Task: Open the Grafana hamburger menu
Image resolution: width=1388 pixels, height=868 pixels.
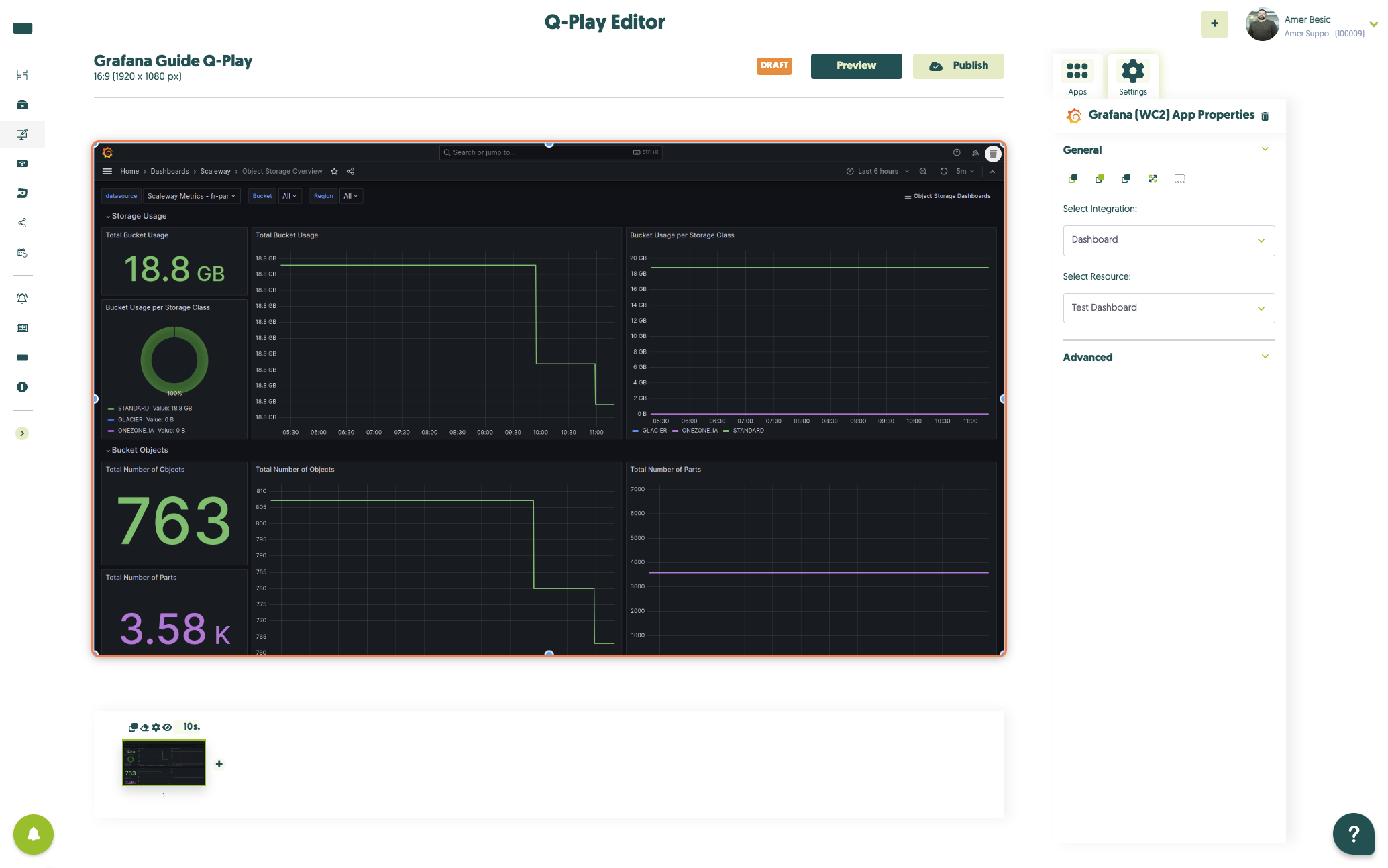Action: [107, 172]
